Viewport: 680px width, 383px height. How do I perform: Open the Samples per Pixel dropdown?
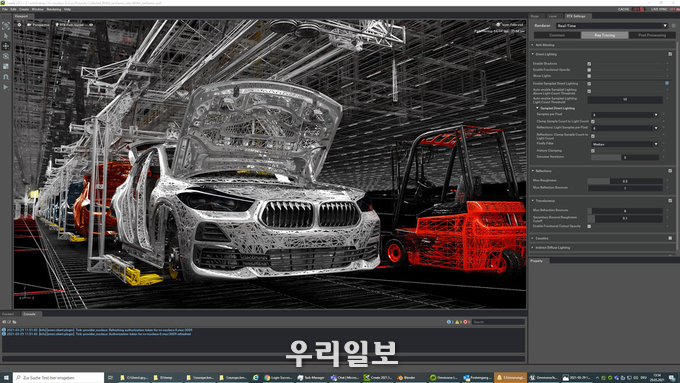pos(625,115)
